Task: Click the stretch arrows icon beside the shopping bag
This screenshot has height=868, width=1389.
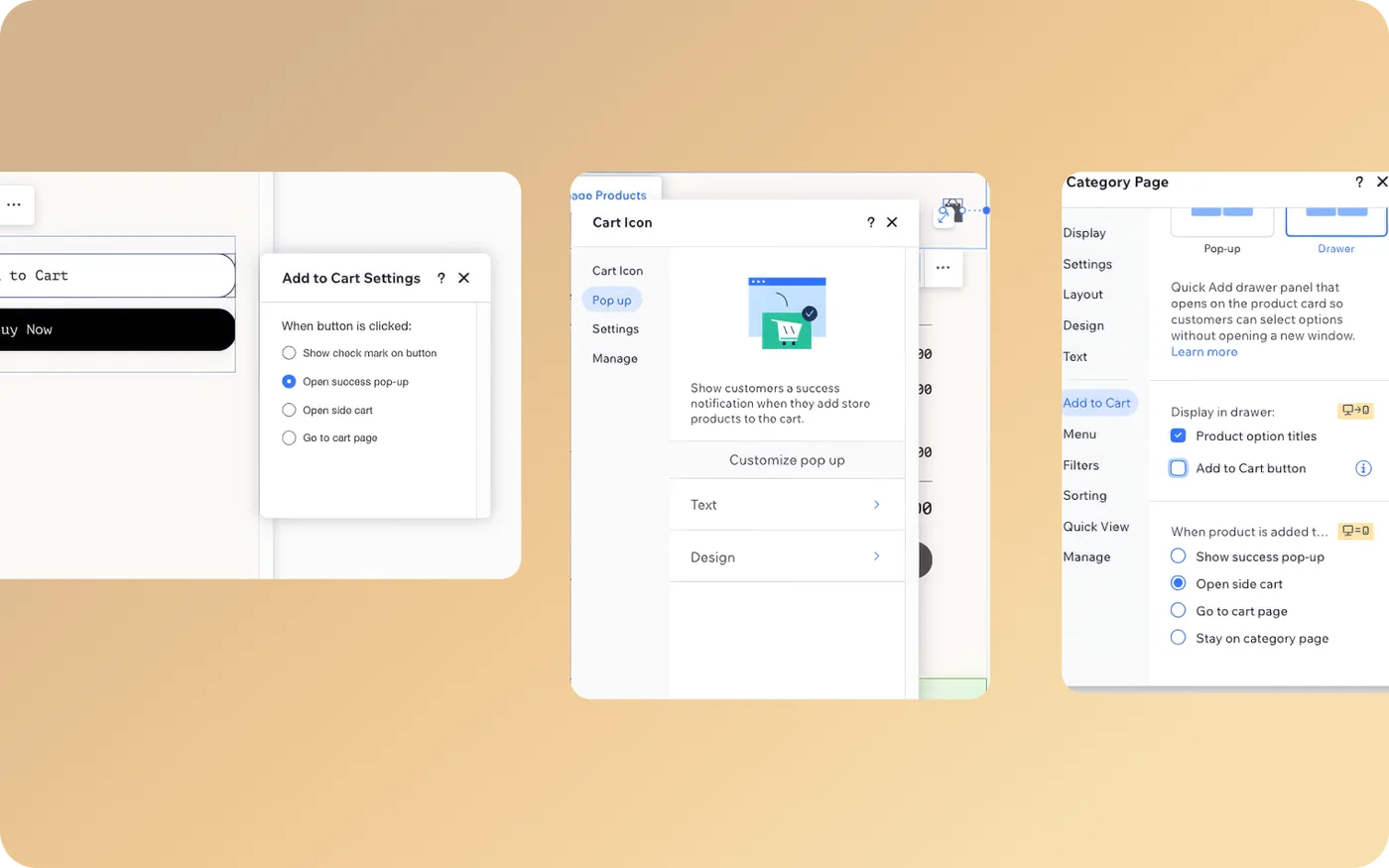Action: 944,216
